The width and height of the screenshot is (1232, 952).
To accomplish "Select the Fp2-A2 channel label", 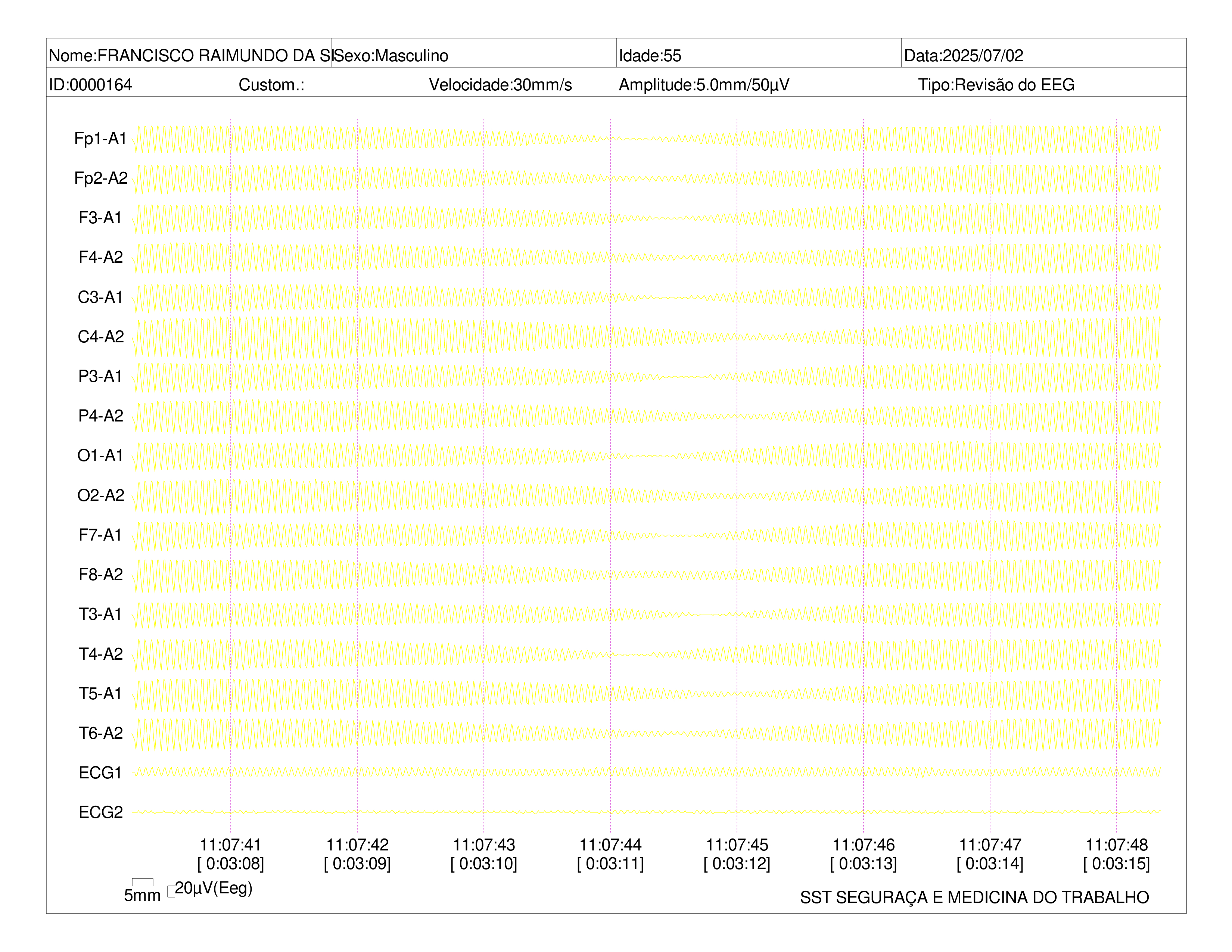I will point(101,178).
